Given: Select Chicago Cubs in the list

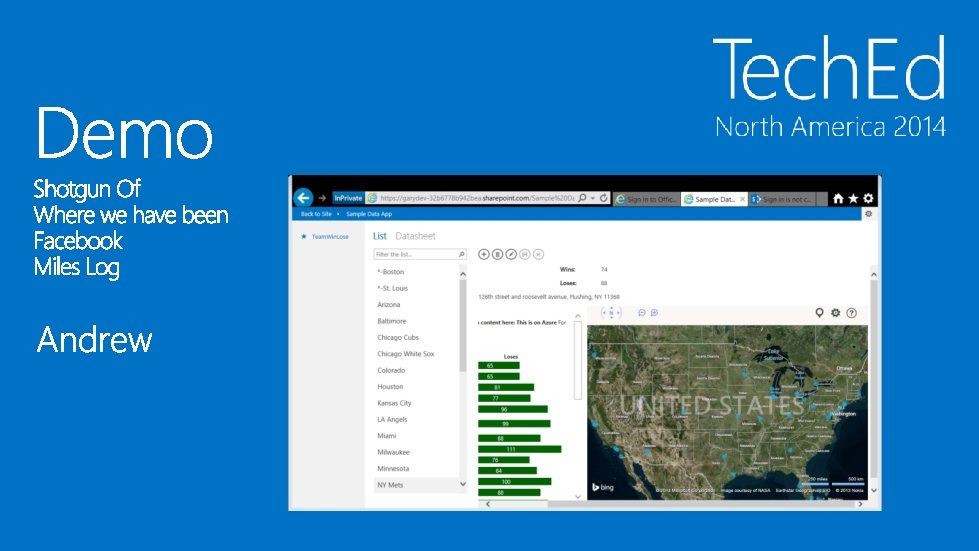Looking at the screenshot, I should click(x=416, y=338).
